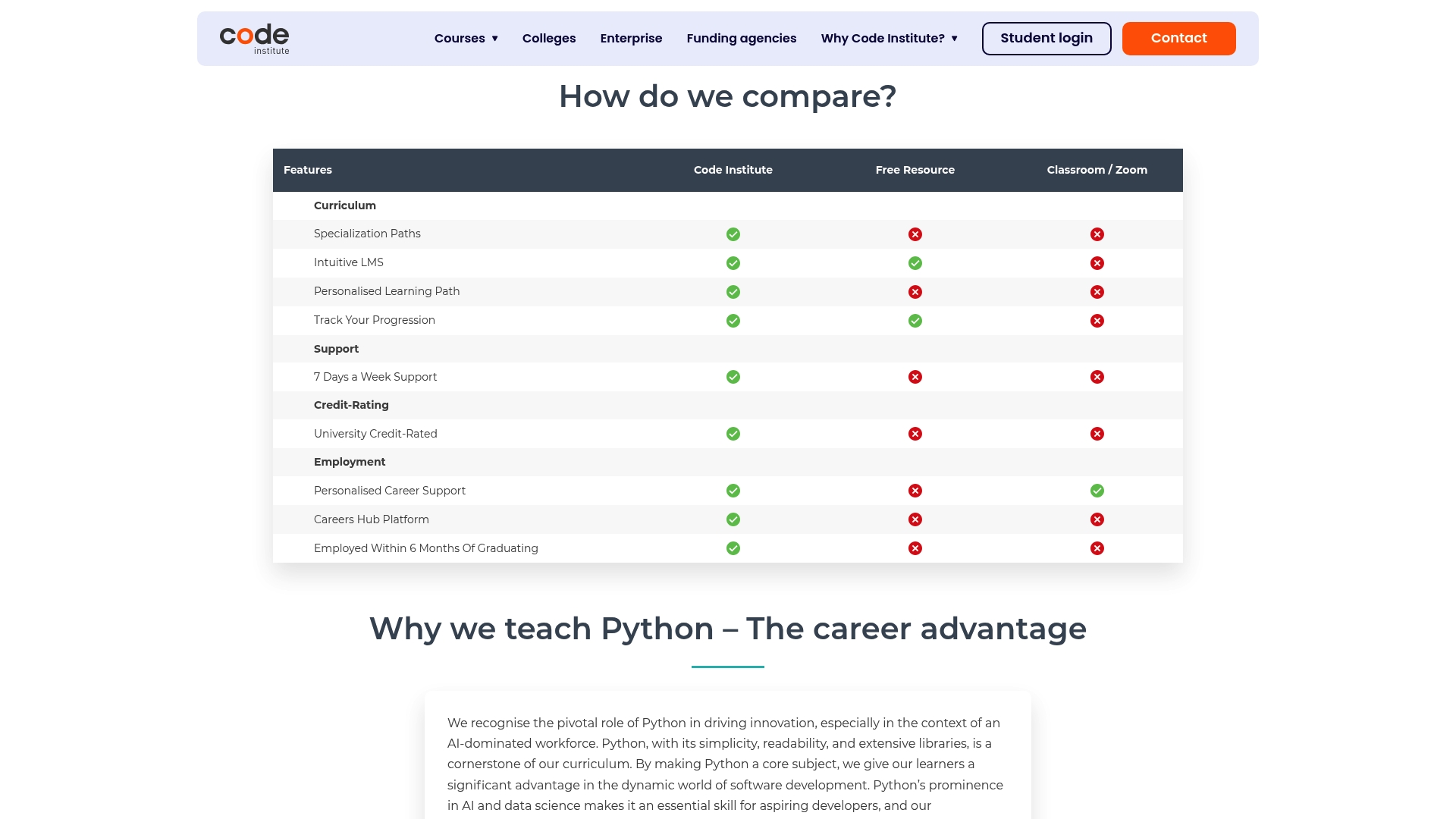Click the Curriculum section row label
This screenshot has width=1456, height=819.
click(x=345, y=206)
